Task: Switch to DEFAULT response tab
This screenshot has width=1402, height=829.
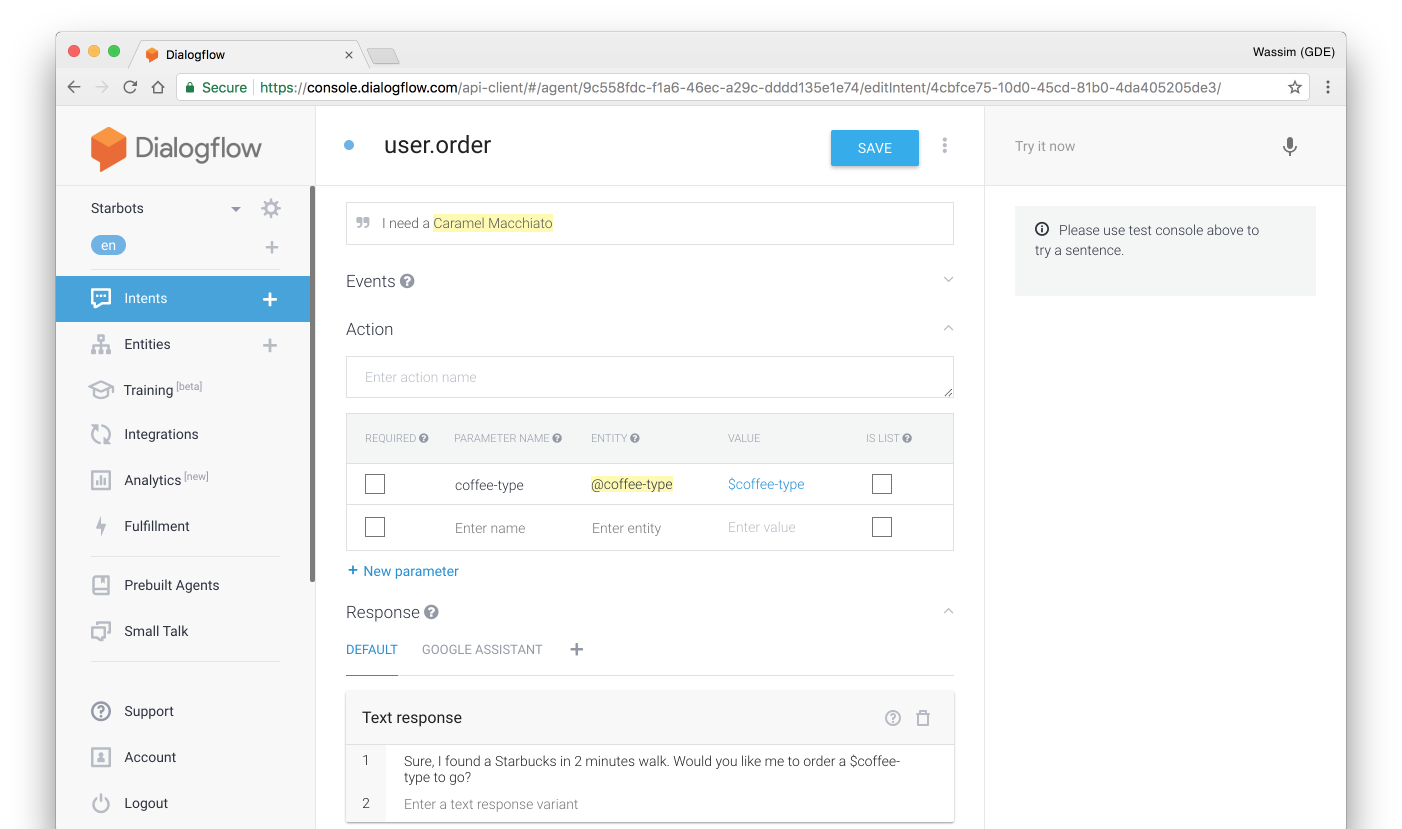Action: point(372,650)
